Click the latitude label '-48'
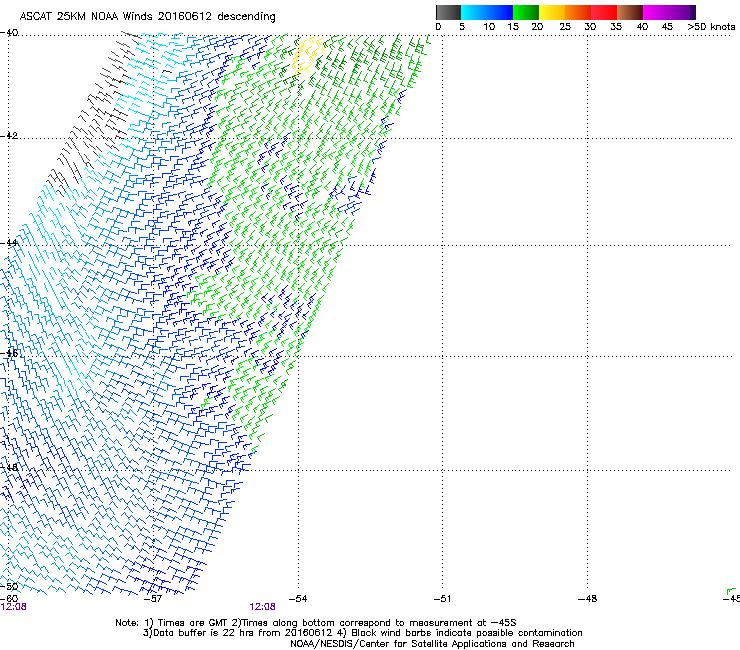Screen dimensions: 740x650 (9, 467)
